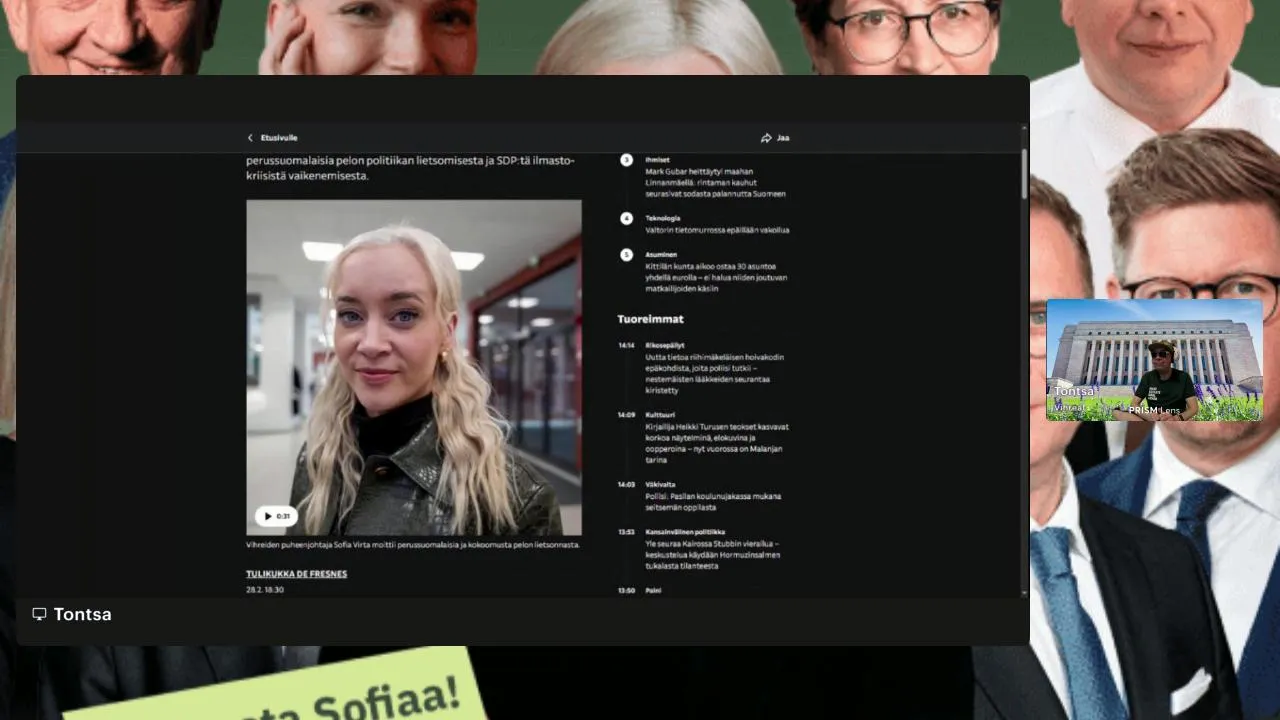Click the Ihmiset category label
The height and width of the screenshot is (720, 1280).
pyautogui.click(x=657, y=160)
